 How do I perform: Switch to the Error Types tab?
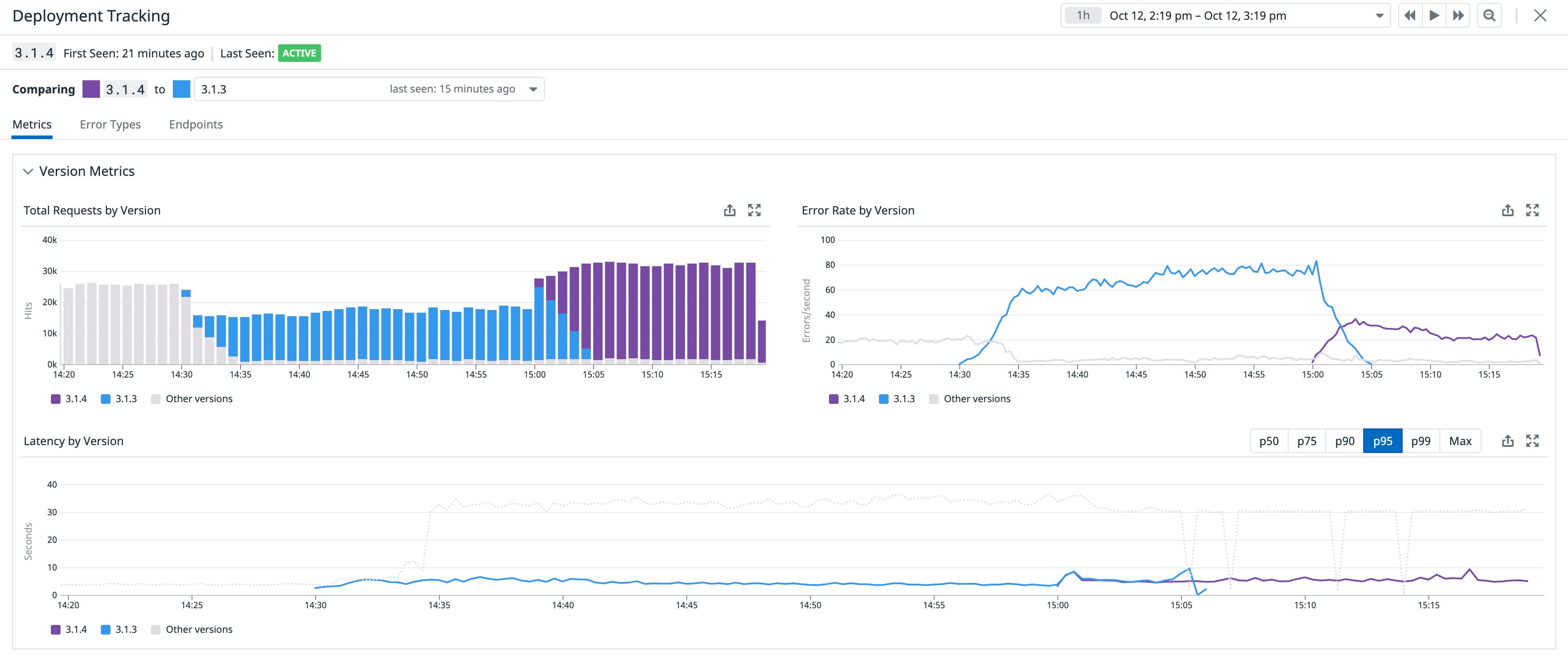click(x=110, y=124)
